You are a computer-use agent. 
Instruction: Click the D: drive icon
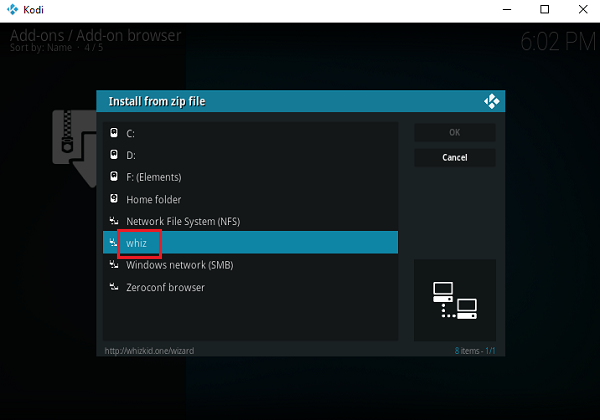point(114,155)
